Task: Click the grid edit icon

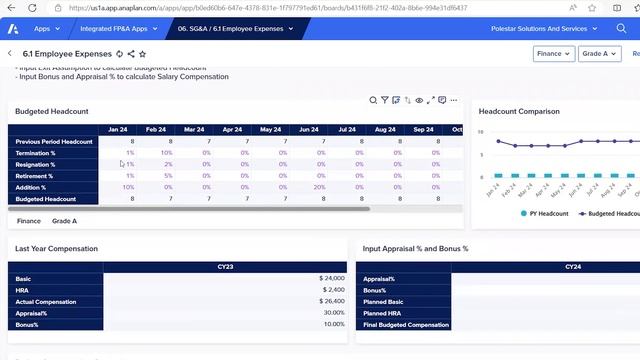Action: click(396, 100)
